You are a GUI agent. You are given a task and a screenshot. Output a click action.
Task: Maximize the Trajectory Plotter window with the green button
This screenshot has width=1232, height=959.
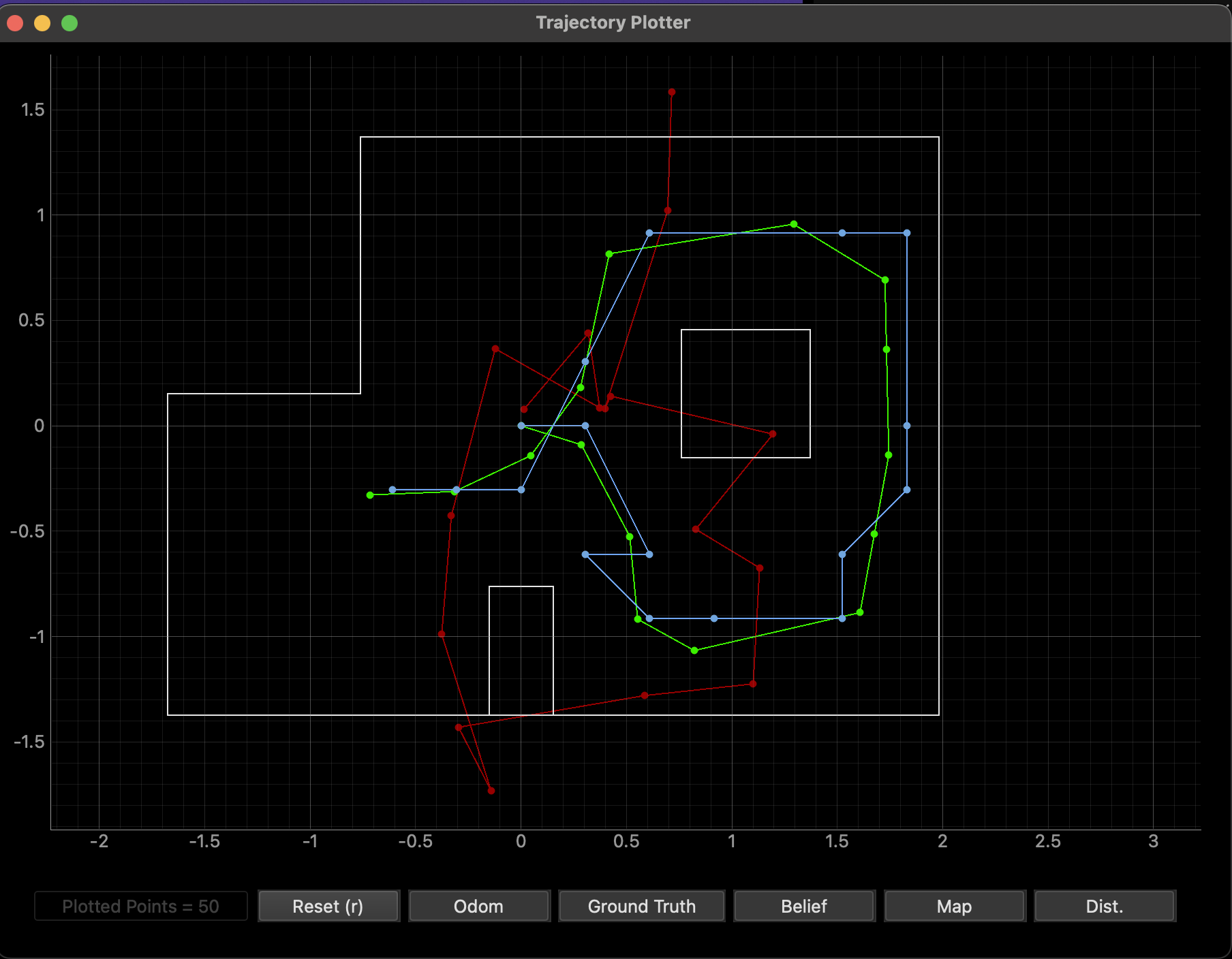[x=70, y=23]
